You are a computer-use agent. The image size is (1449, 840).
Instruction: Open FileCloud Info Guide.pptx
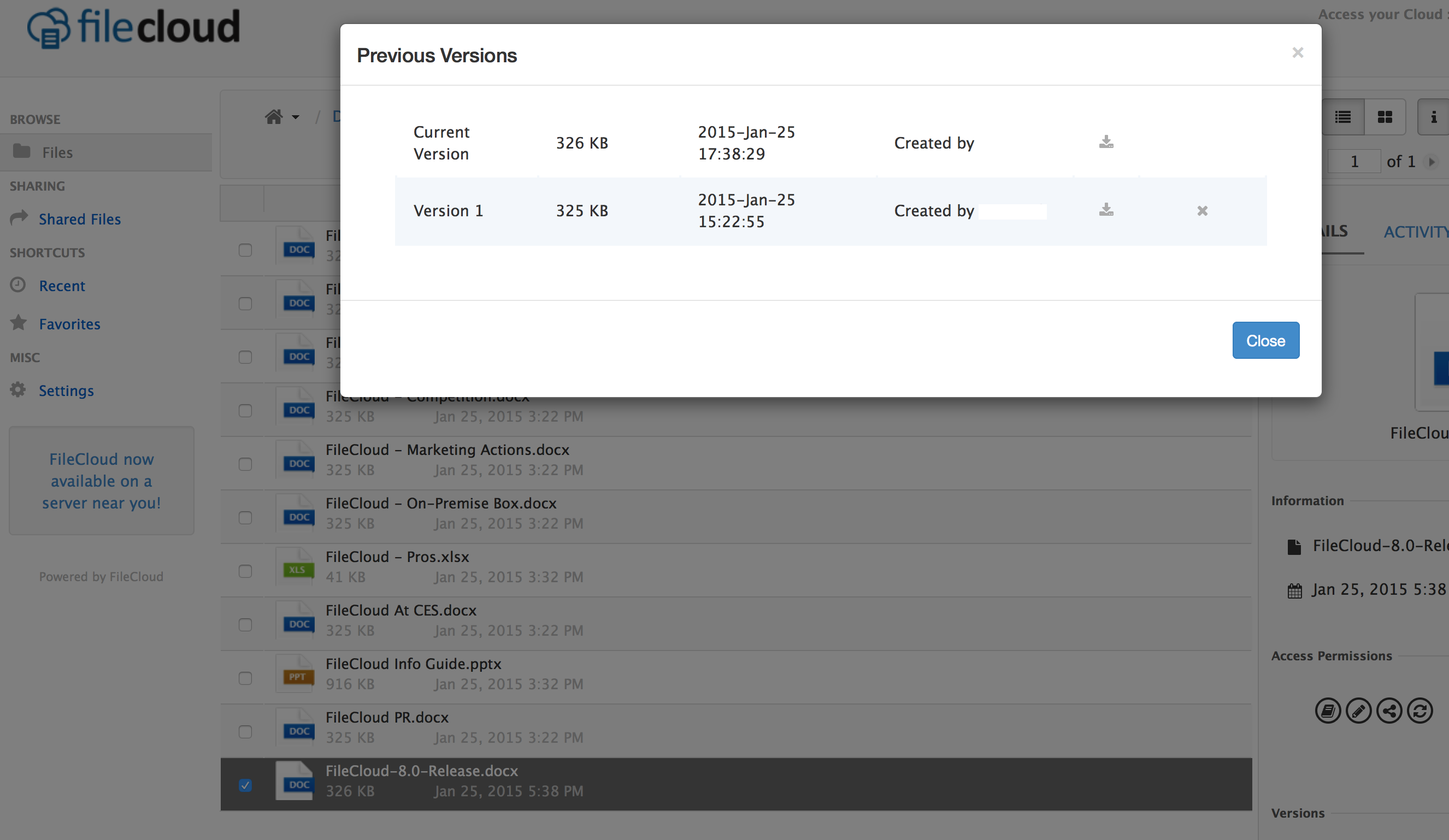click(x=414, y=664)
